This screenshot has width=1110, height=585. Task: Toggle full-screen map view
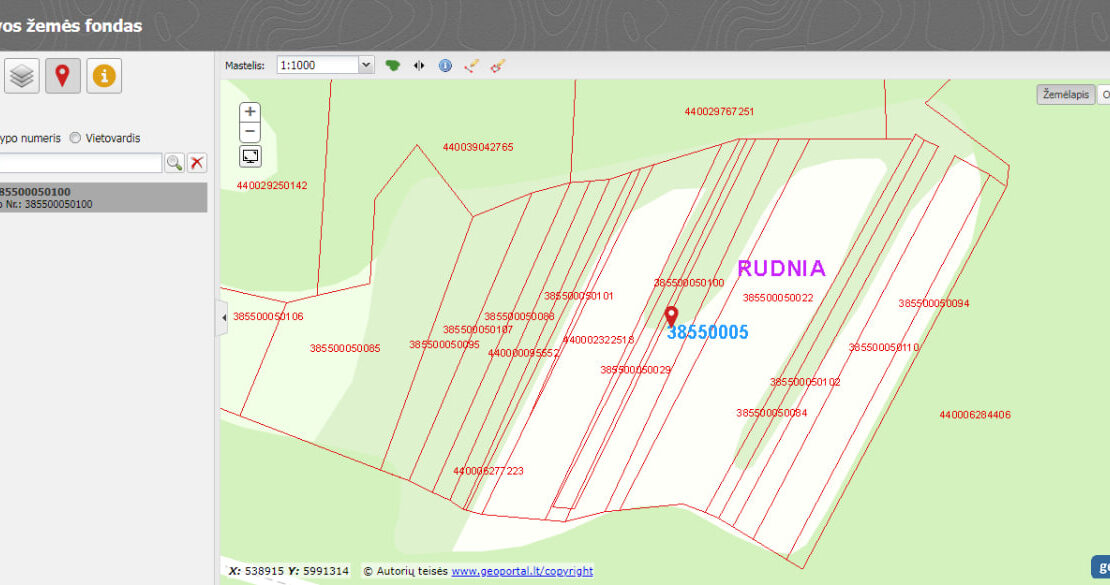pos(250,156)
